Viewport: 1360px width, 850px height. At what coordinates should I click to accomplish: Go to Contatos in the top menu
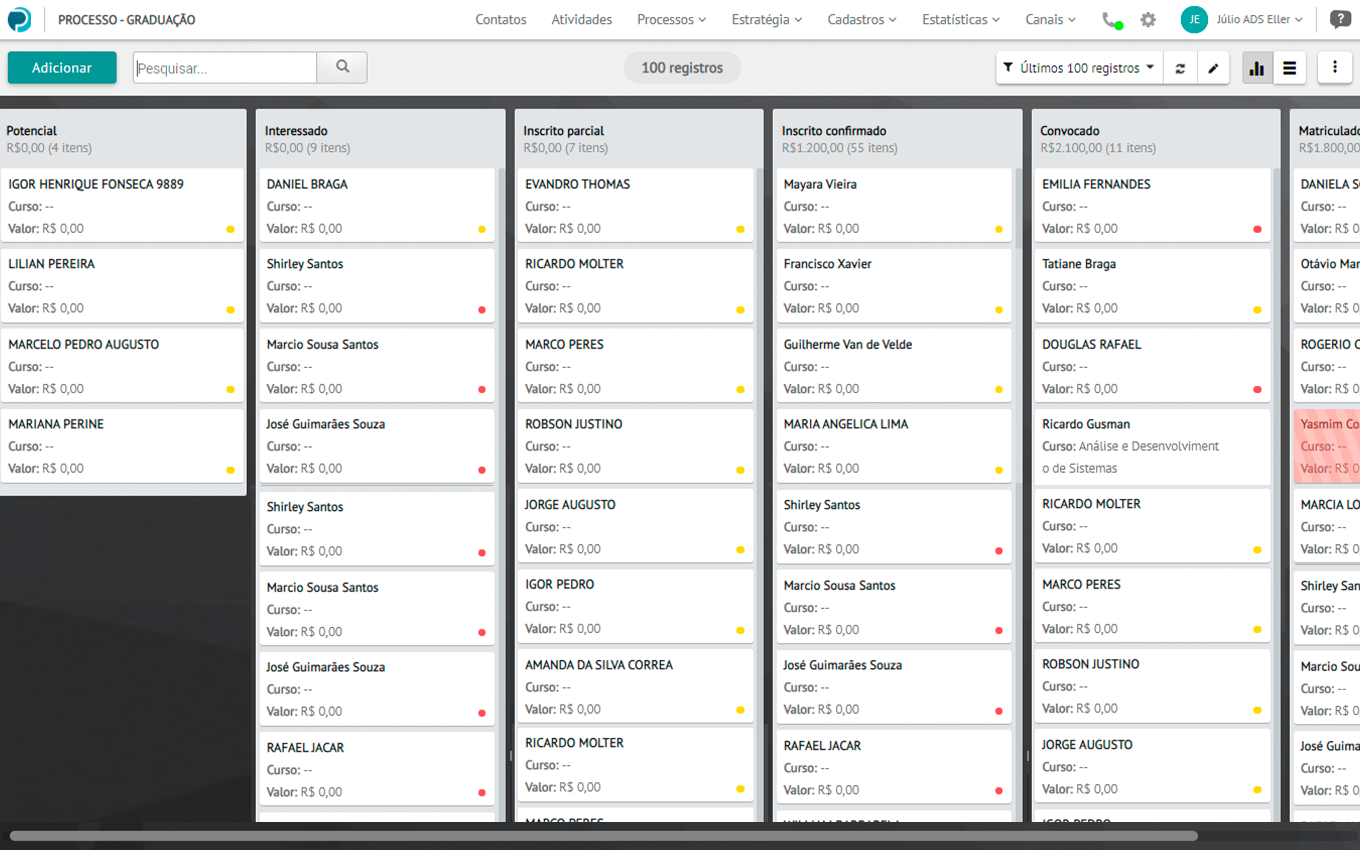(x=501, y=20)
